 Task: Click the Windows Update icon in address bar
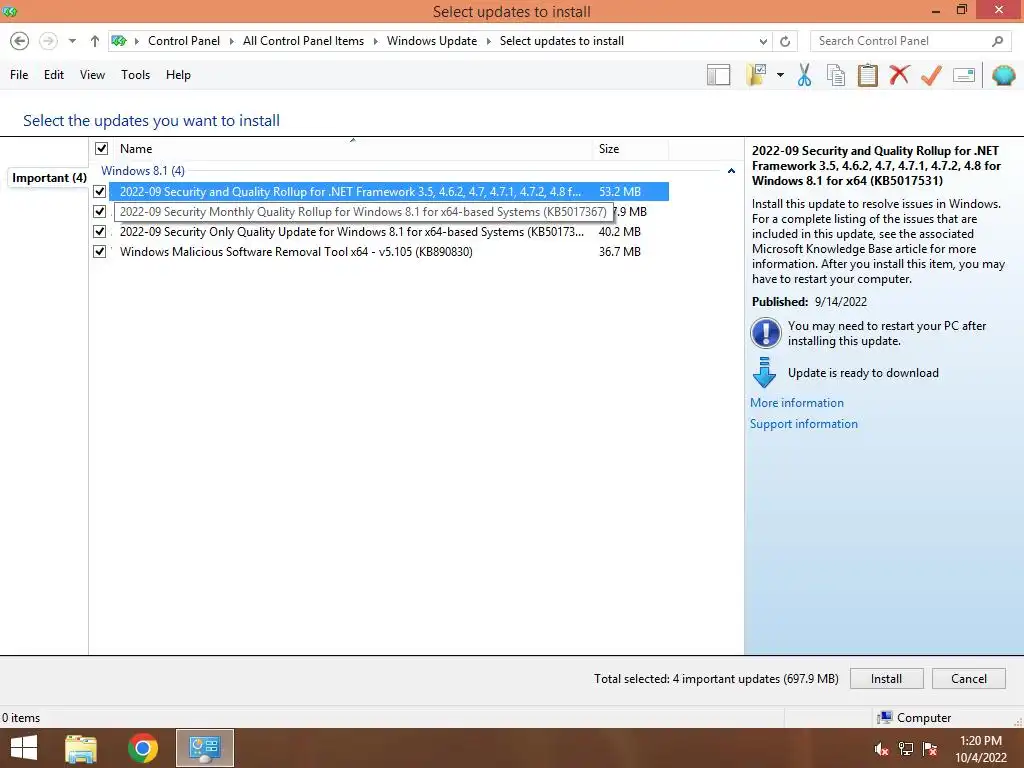(119, 41)
